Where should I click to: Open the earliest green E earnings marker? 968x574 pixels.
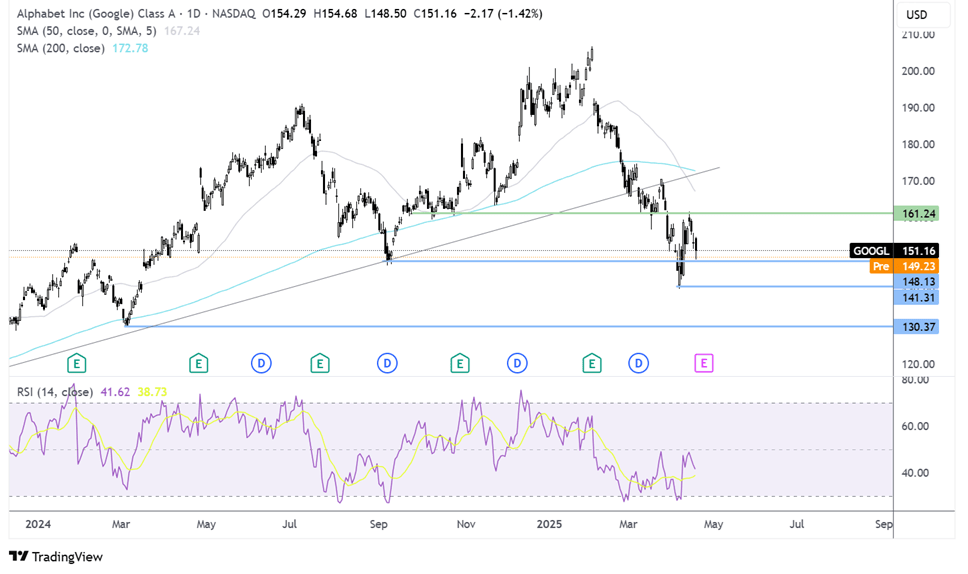pyautogui.click(x=77, y=363)
